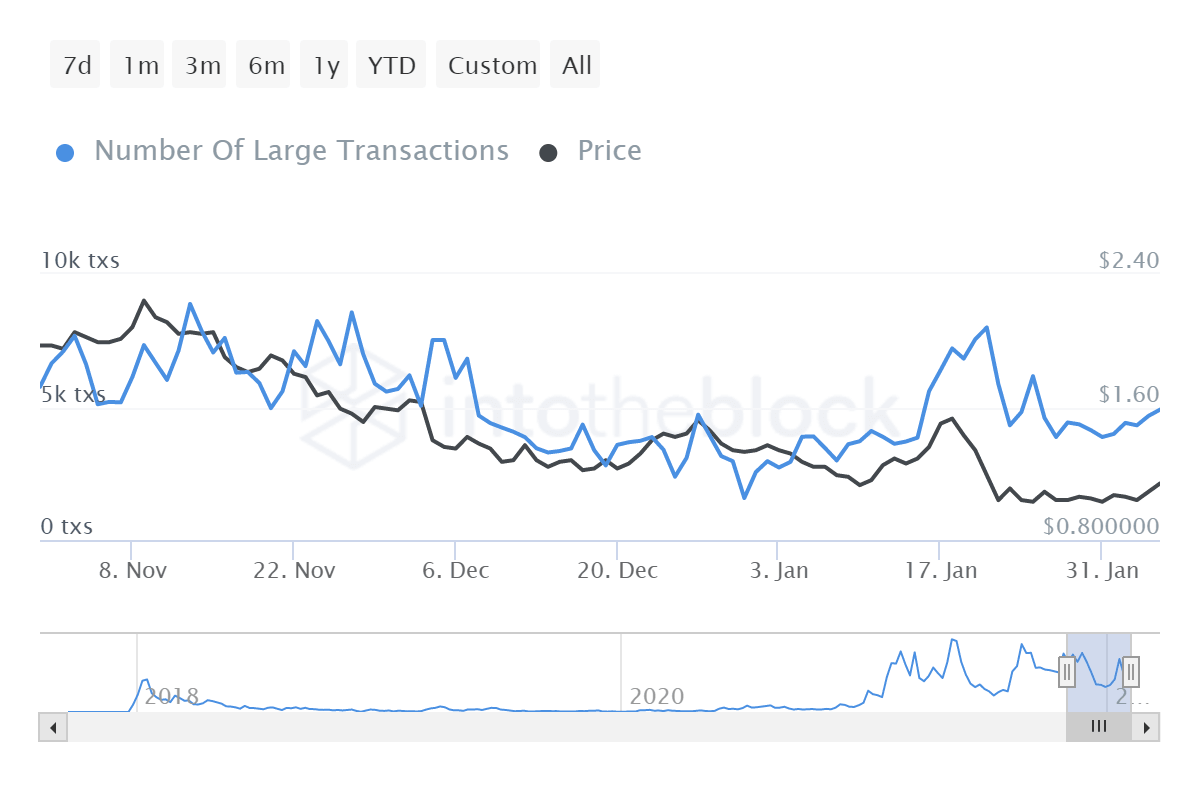Hide the Number Of Large Transactions series

click(300, 150)
